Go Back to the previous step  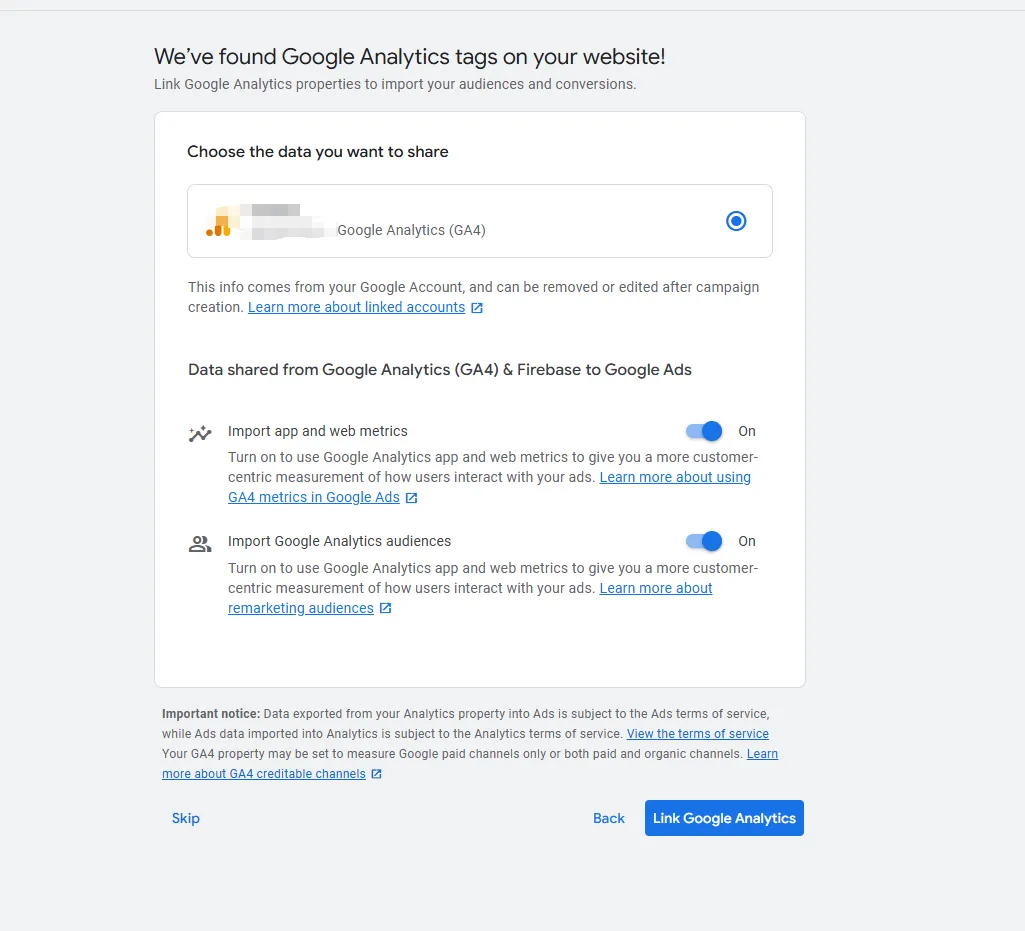tap(609, 819)
